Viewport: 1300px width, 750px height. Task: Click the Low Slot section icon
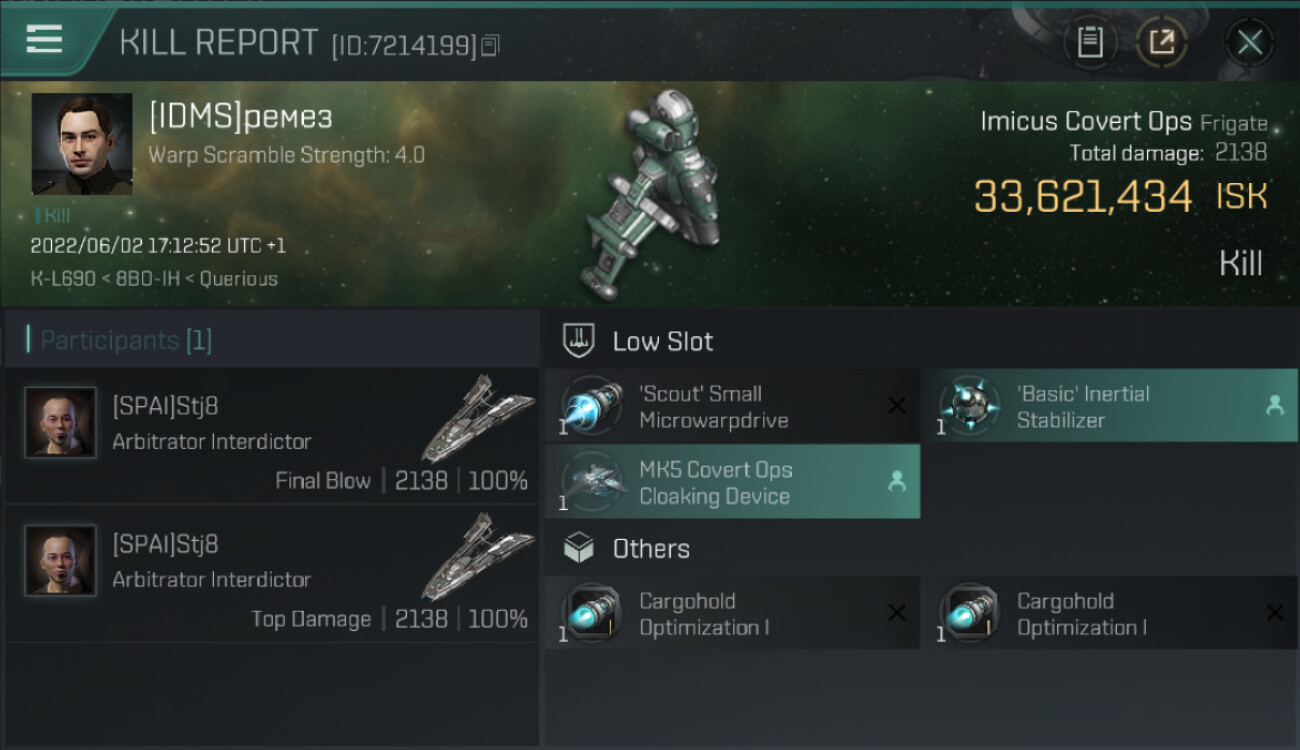[579, 341]
